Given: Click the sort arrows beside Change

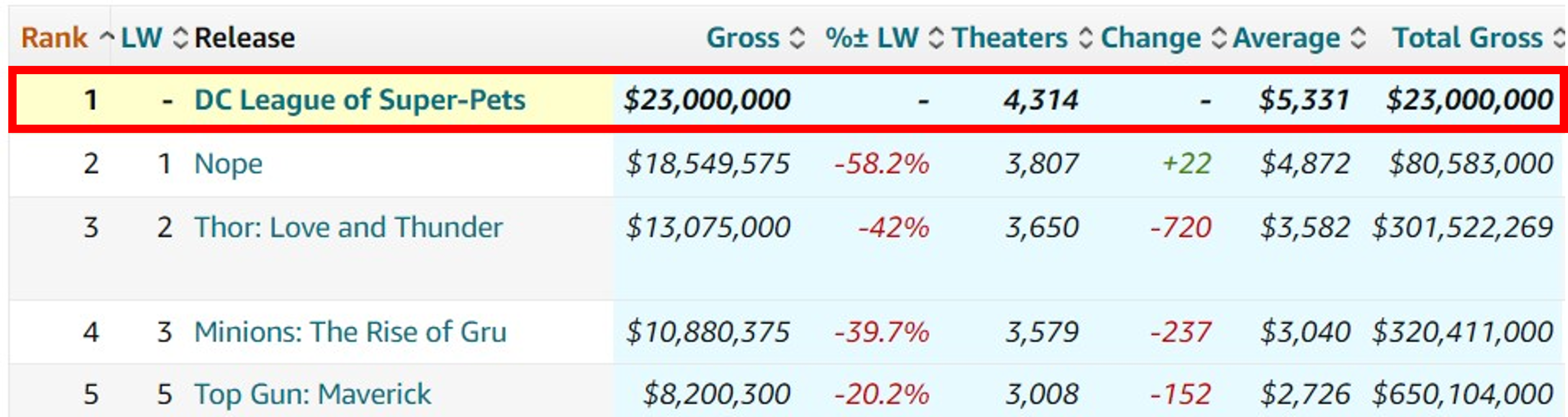Looking at the screenshot, I should 1218,38.
